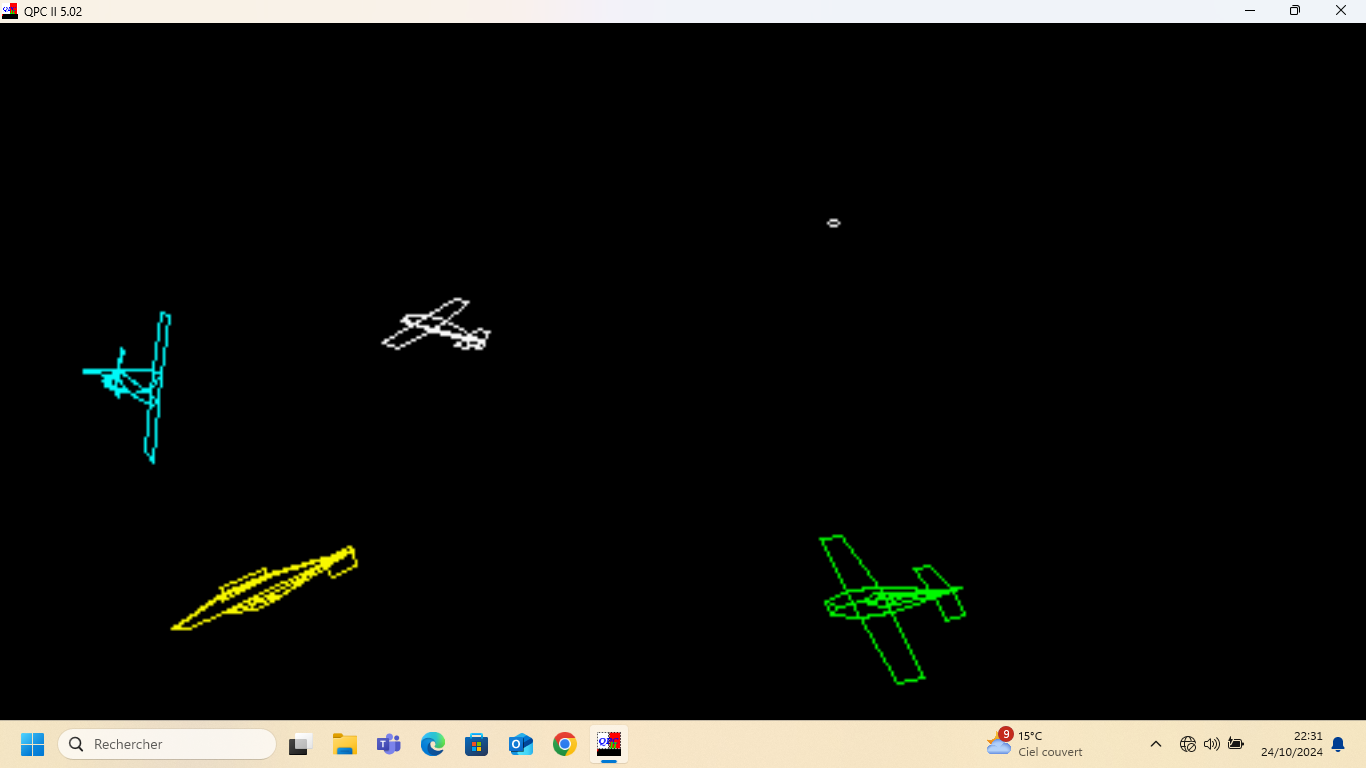Viewport: 1366px width, 768px height.
Task: Open the clock showing 22:31
Action: (x=1291, y=744)
